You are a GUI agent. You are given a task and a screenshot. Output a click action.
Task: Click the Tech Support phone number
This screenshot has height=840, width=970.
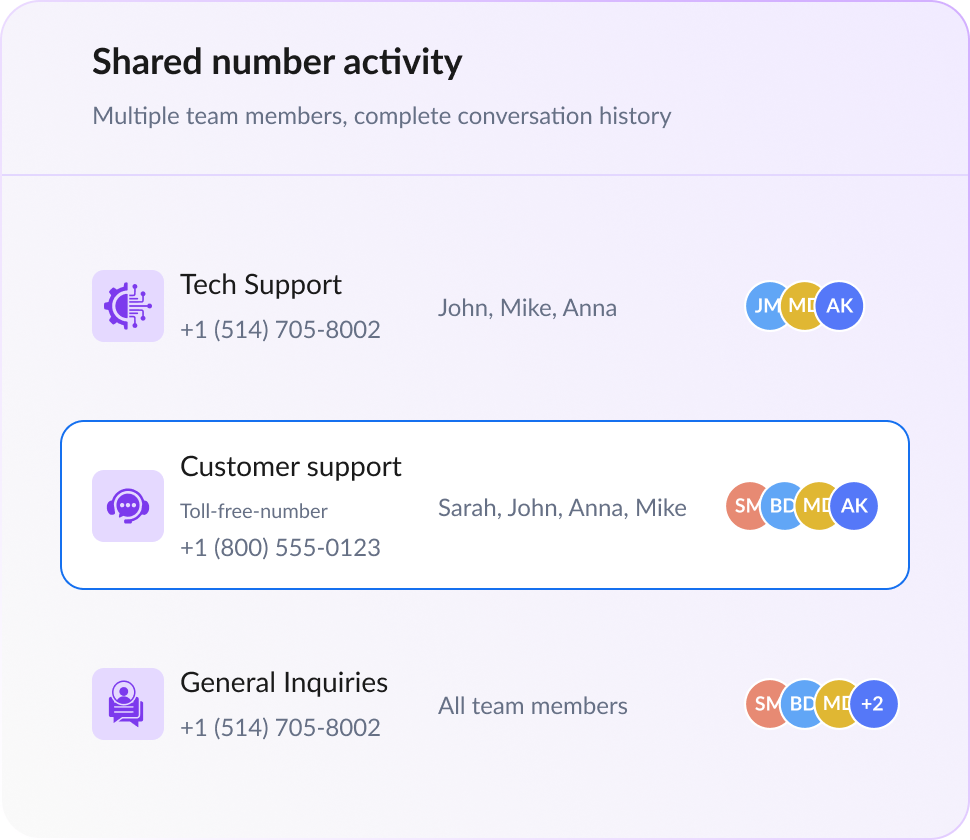click(280, 330)
